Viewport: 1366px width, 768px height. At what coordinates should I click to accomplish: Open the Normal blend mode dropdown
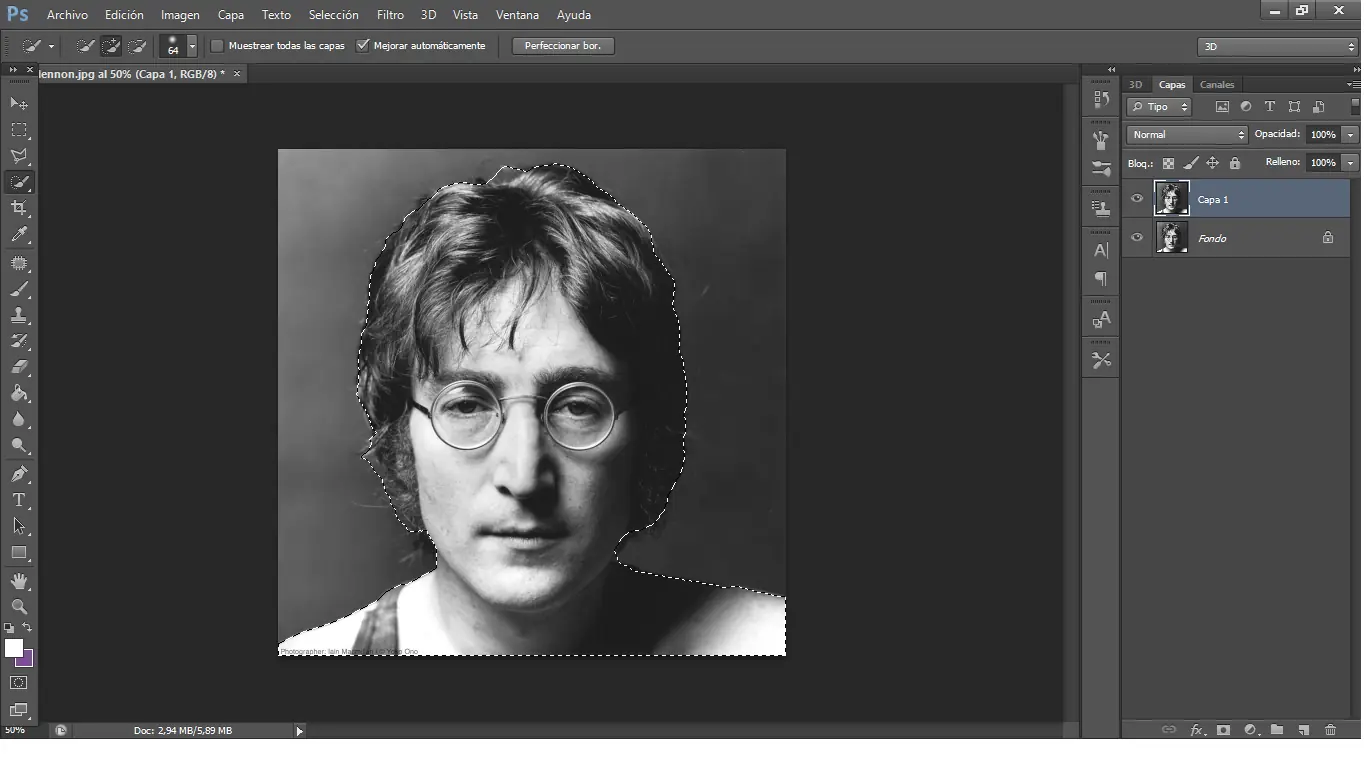pos(1187,135)
